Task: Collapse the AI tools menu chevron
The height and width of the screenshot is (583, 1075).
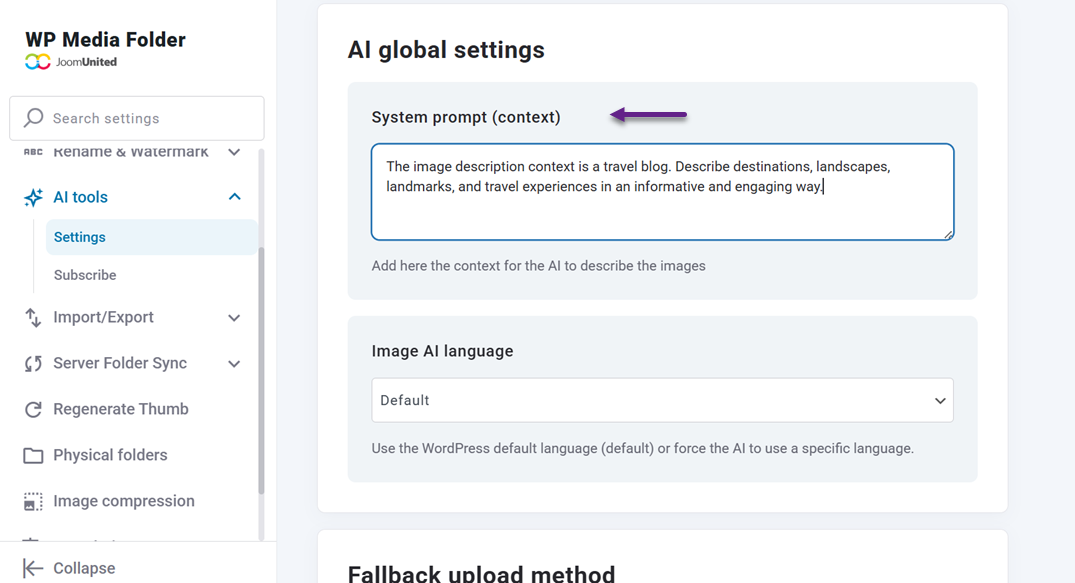Action: (234, 197)
